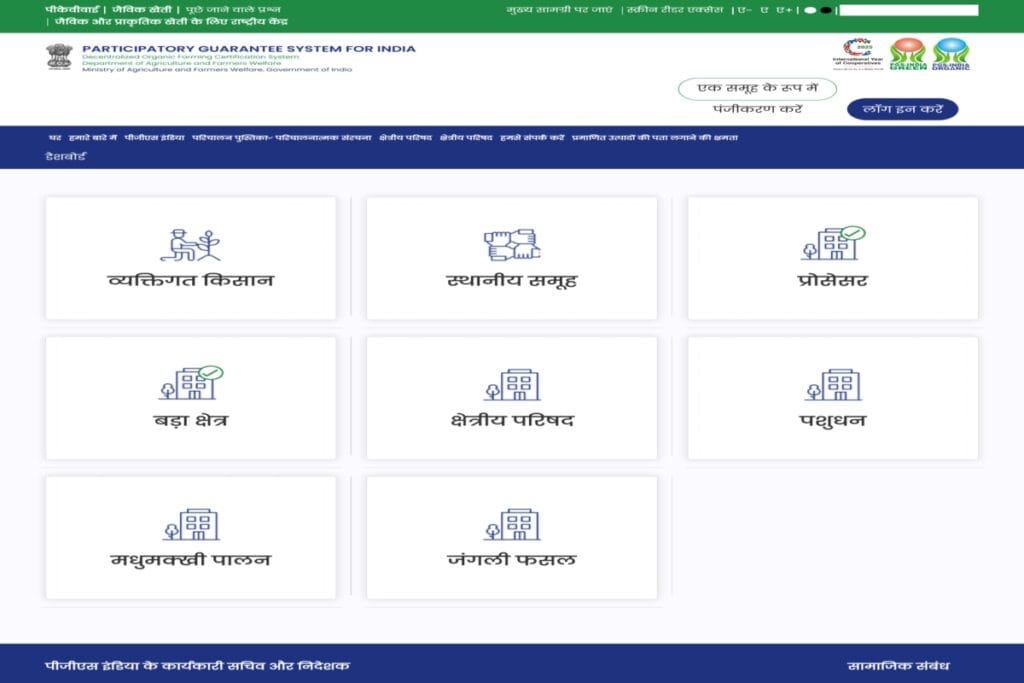The image size is (1024, 683).
Task: Go to the डैशबोर्ड menu item
Action: (66, 156)
